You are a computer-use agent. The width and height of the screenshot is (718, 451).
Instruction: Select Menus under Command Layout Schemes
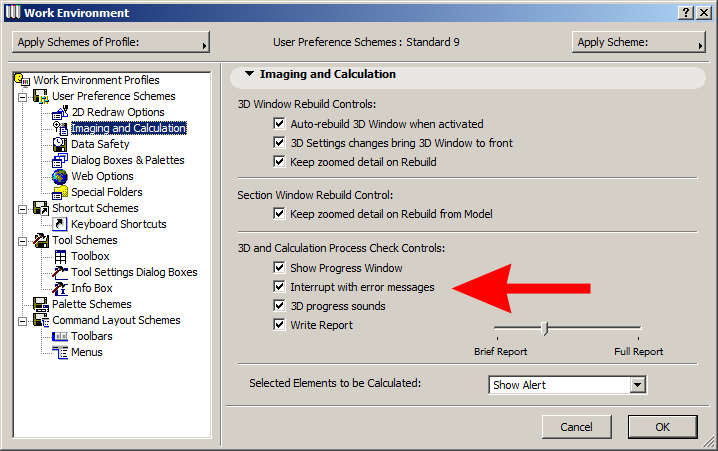click(x=86, y=352)
